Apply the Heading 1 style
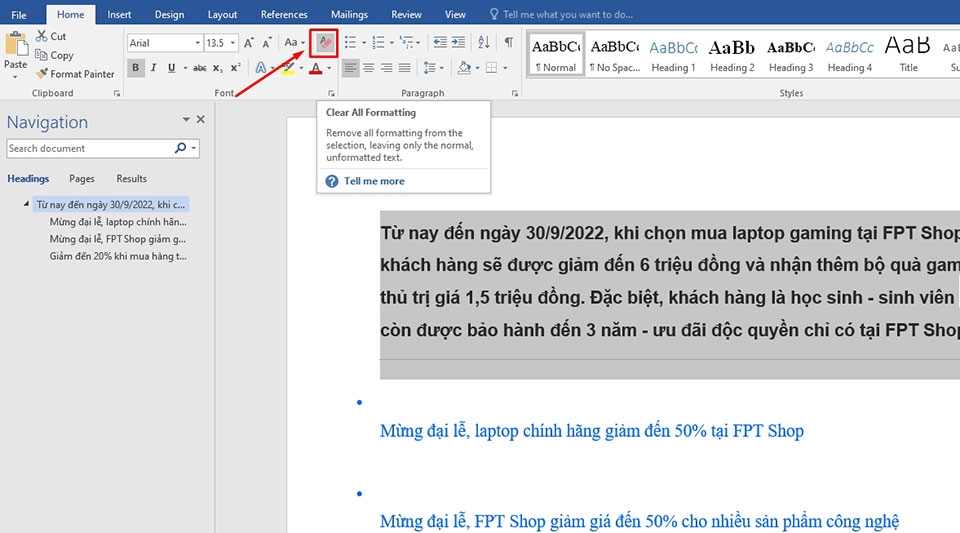Viewport: 960px width, 533px height. 673,55
